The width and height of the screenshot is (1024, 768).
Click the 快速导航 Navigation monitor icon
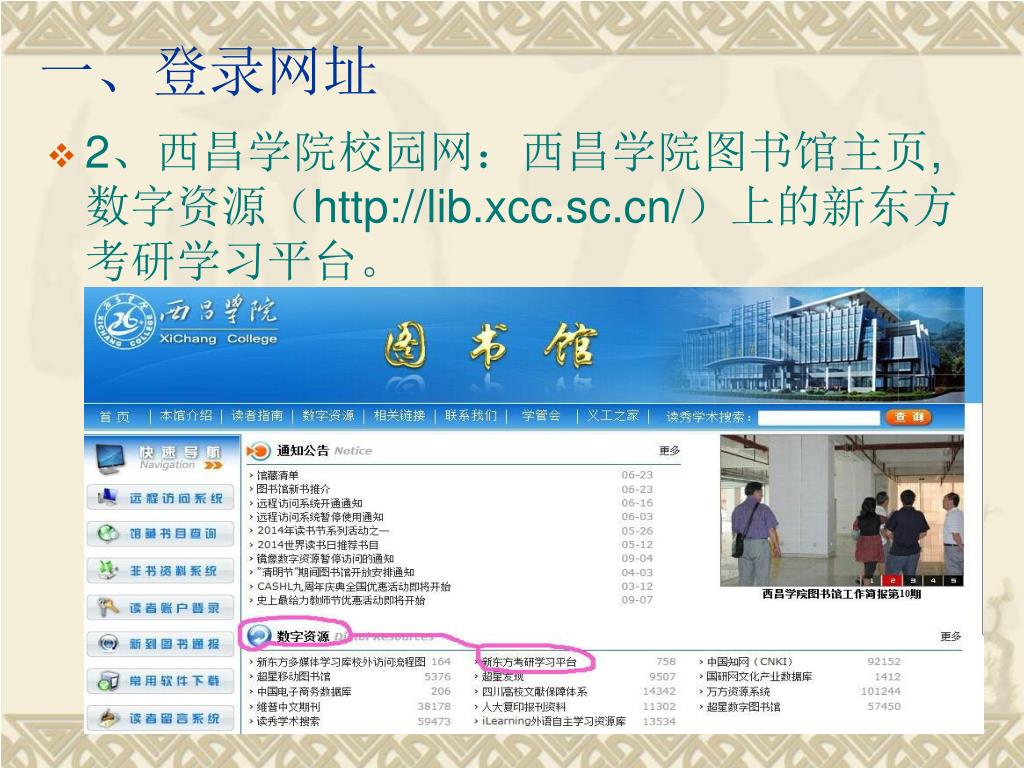point(110,457)
